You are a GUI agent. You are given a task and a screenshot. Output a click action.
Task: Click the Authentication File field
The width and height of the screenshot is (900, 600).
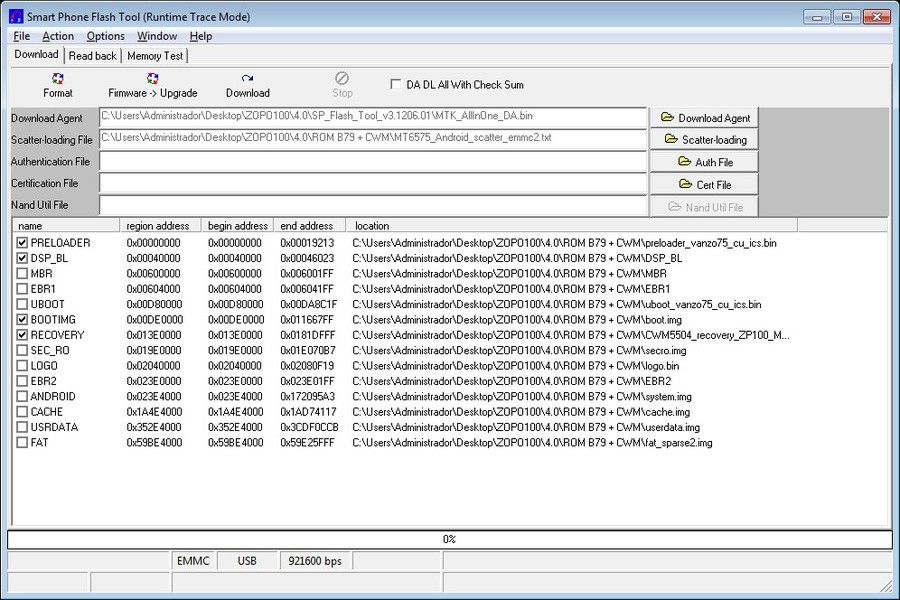(x=373, y=161)
